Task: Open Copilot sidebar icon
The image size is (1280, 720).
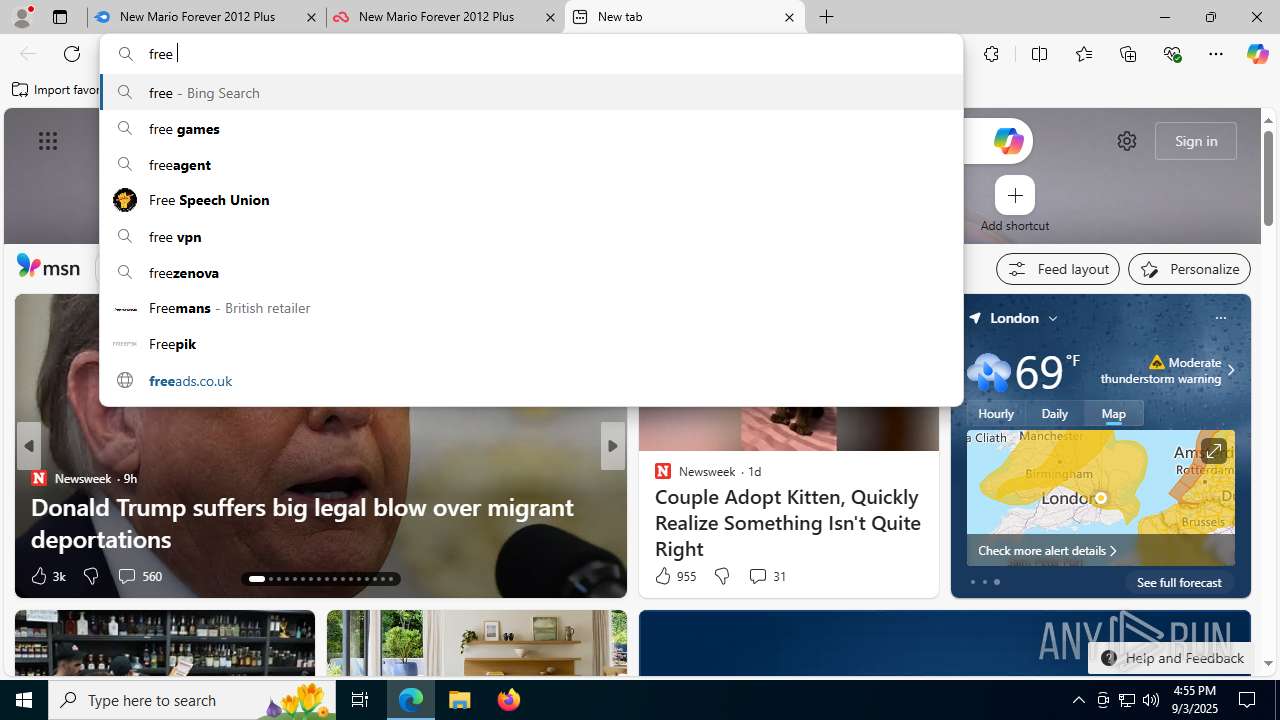Action: [1257, 54]
